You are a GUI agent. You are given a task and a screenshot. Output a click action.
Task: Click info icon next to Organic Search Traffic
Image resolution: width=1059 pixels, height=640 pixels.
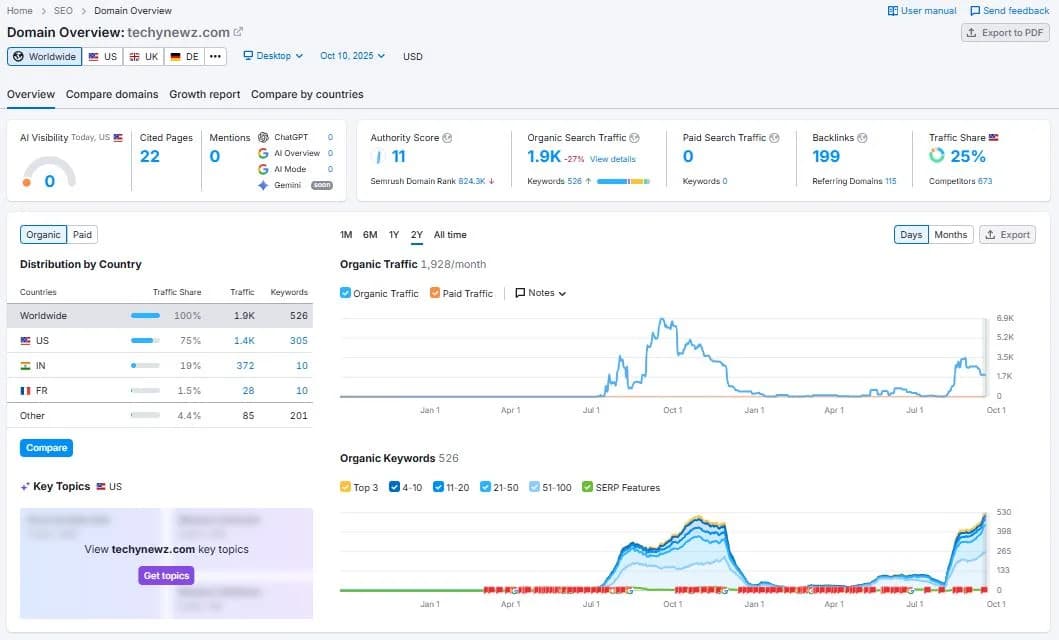pos(634,138)
